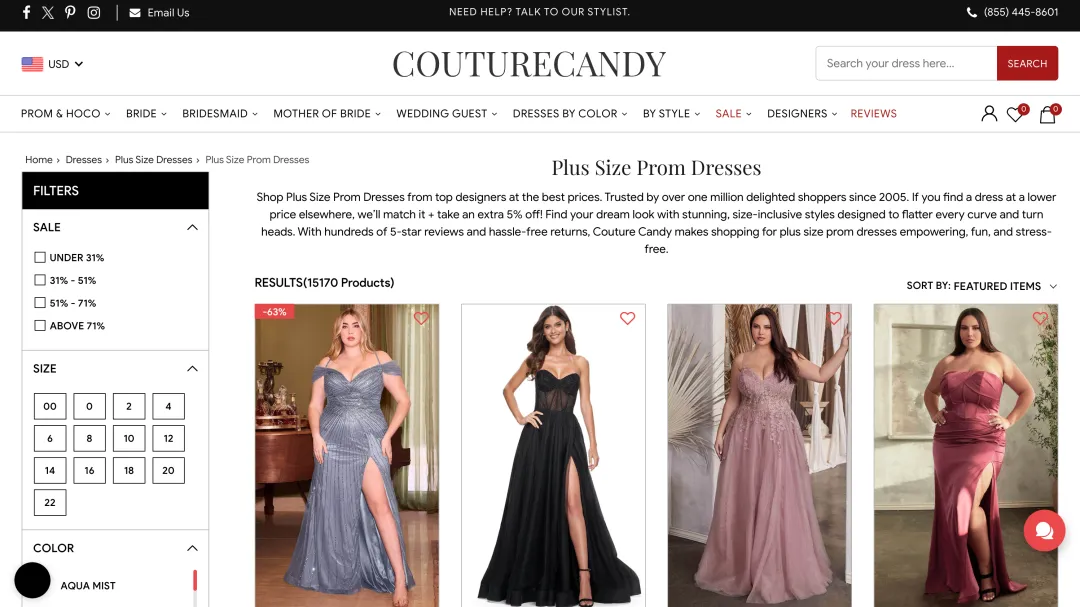Open the user account icon
This screenshot has width=1080, height=607.
pos(989,114)
